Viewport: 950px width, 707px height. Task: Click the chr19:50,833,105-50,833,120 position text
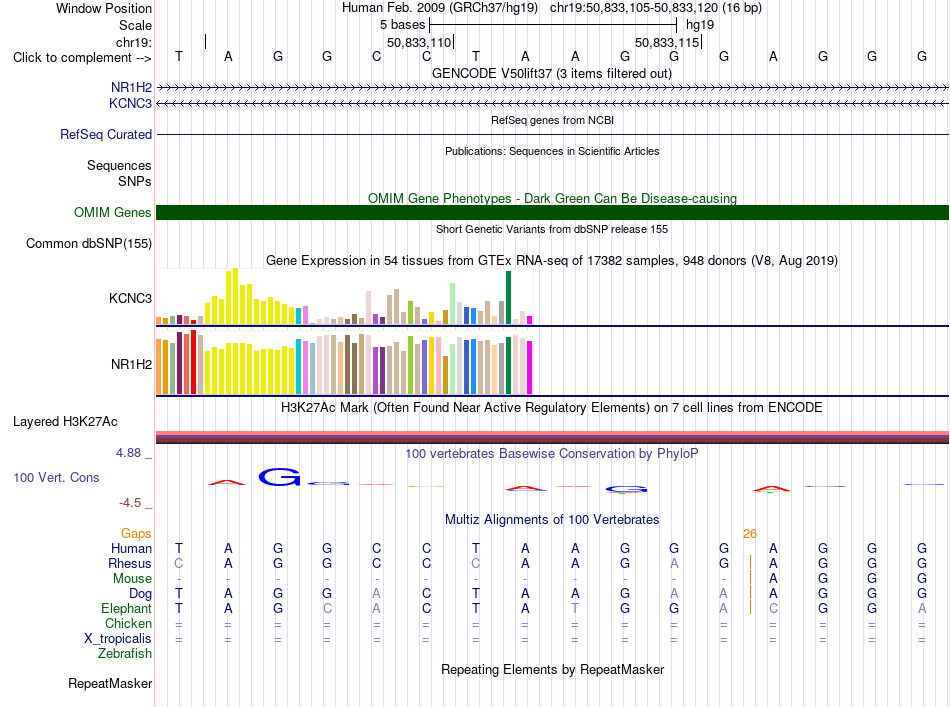(656, 8)
